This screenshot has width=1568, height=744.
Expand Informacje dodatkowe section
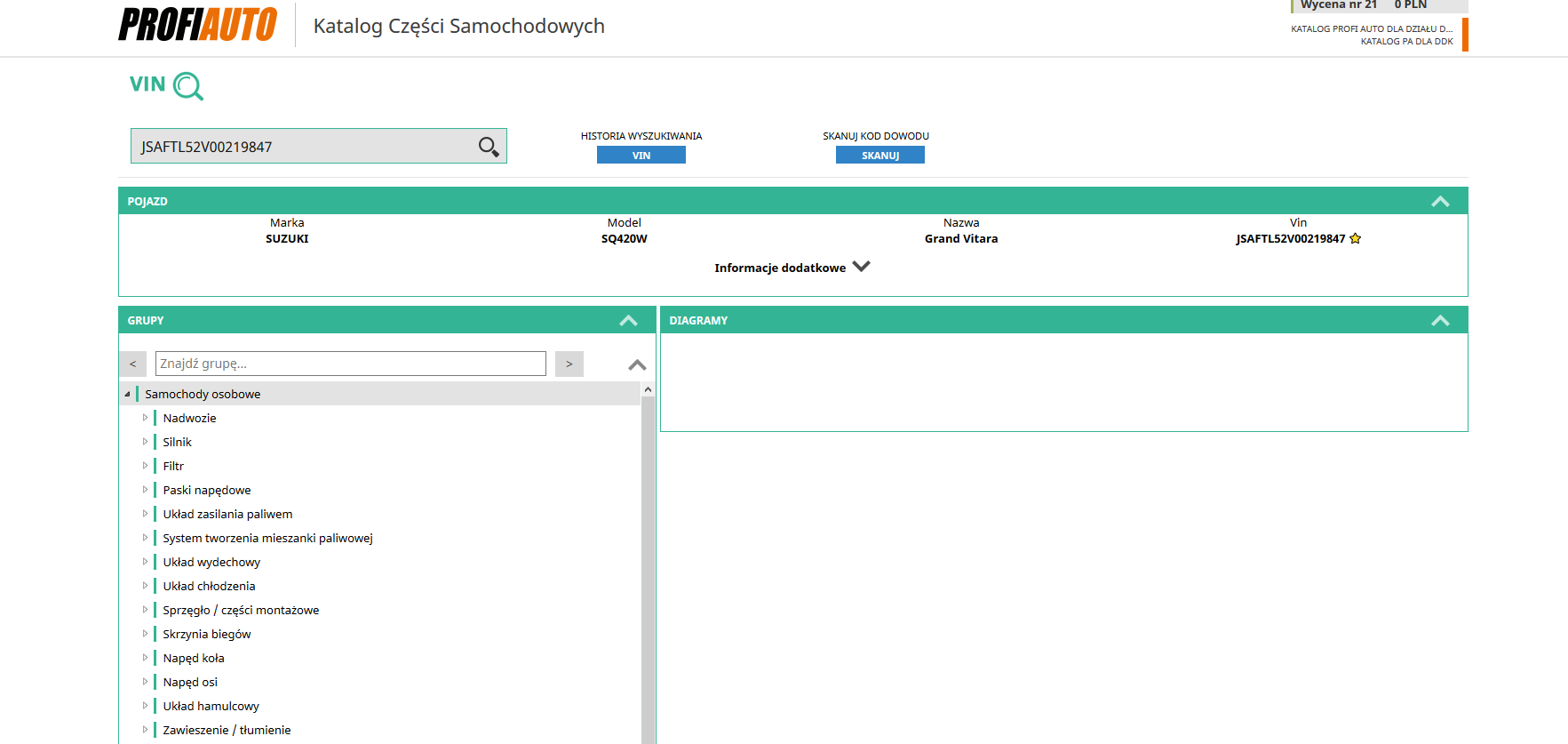[792, 268]
